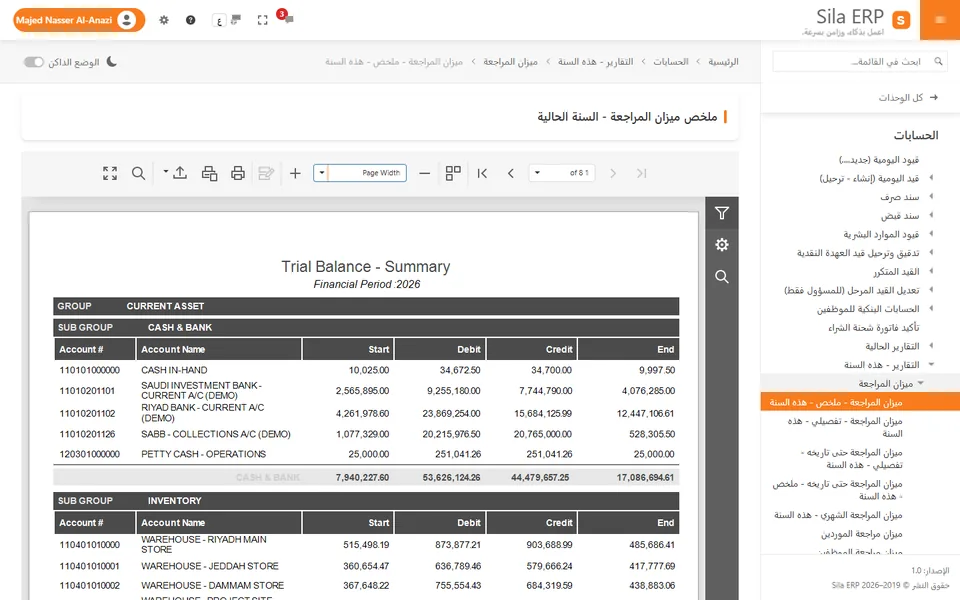Click account number 11010201102
This screenshot has width=960, height=600.
click(x=87, y=413)
